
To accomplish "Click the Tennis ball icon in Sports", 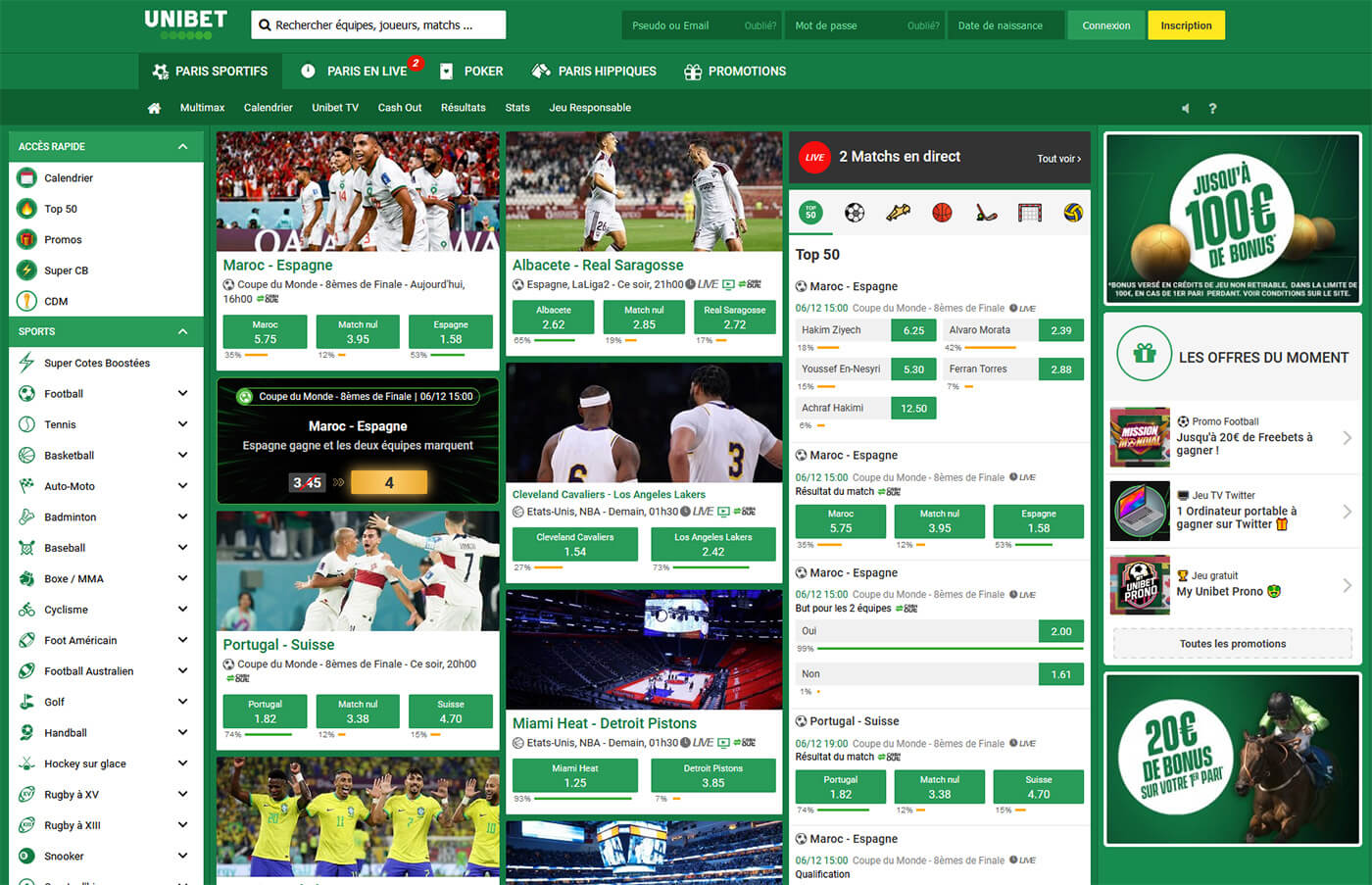I will (26, 424).
